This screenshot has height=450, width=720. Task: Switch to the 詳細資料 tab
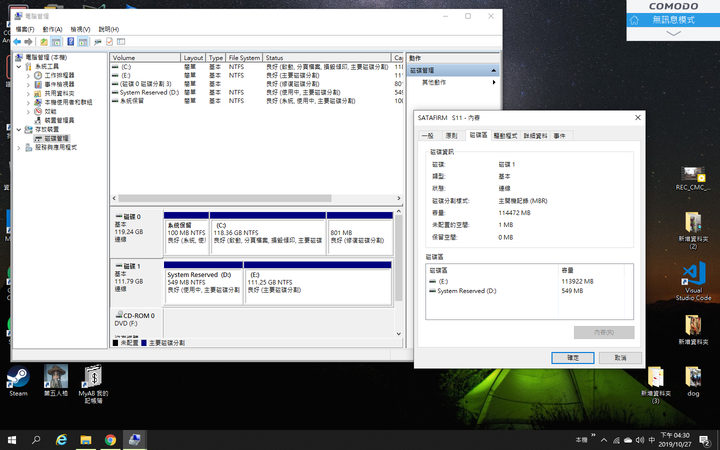click(x=535, y=135)
